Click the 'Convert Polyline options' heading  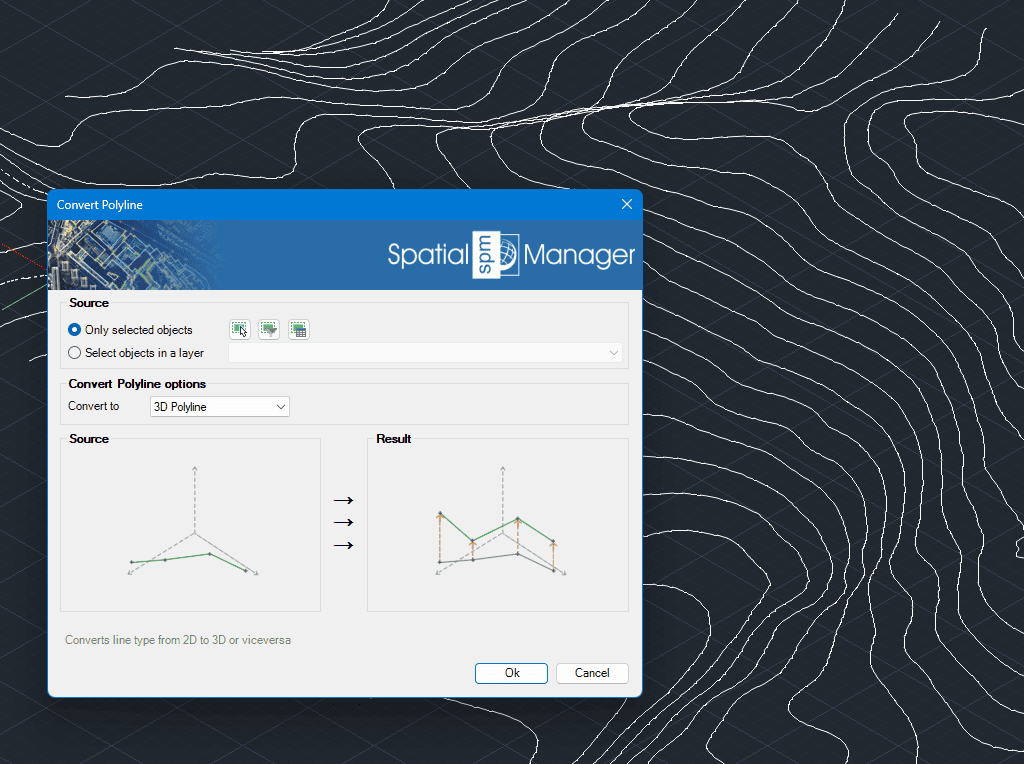[137, 384]
